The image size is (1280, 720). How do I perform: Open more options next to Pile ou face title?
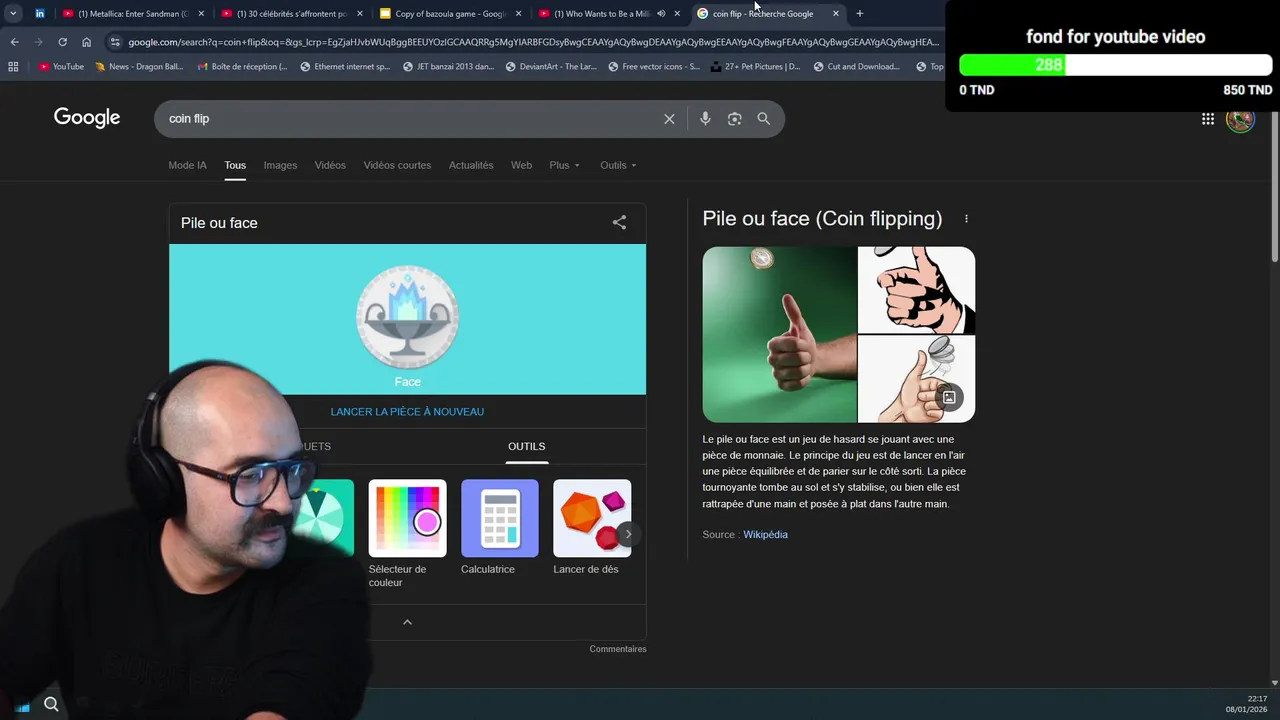pyautogui.click(x=966, y=219)
